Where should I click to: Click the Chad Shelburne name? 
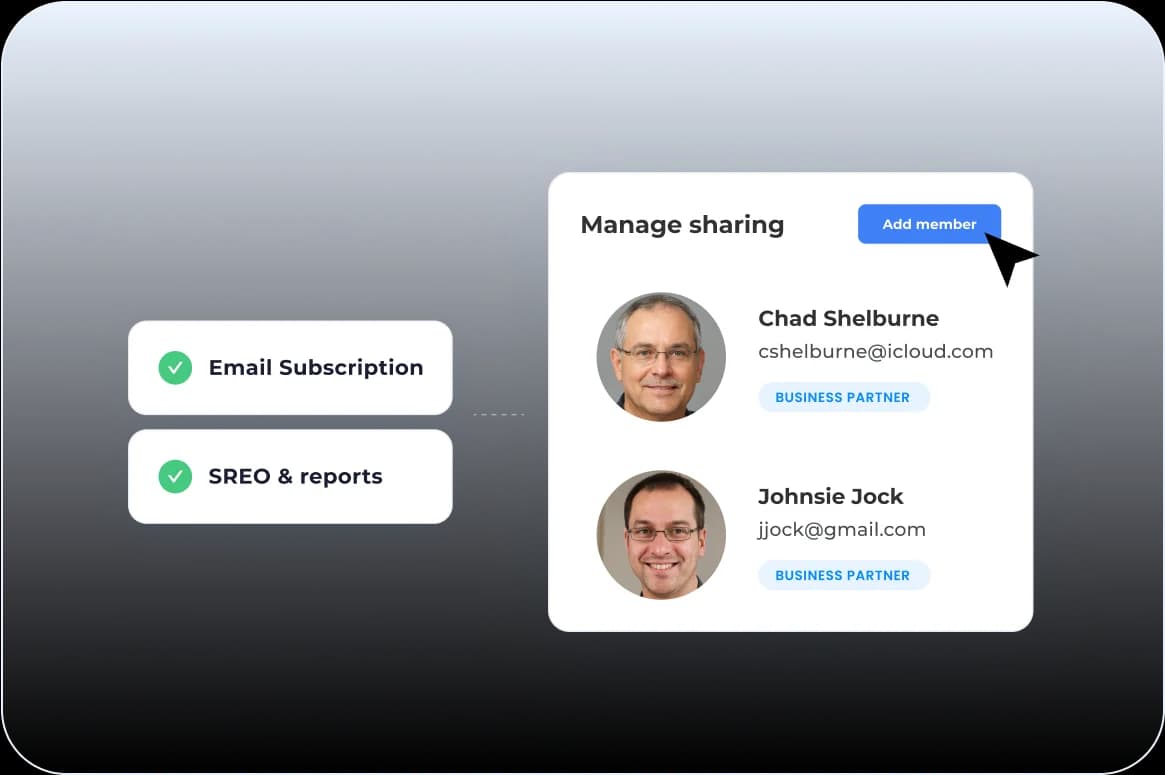coord(848,318)
